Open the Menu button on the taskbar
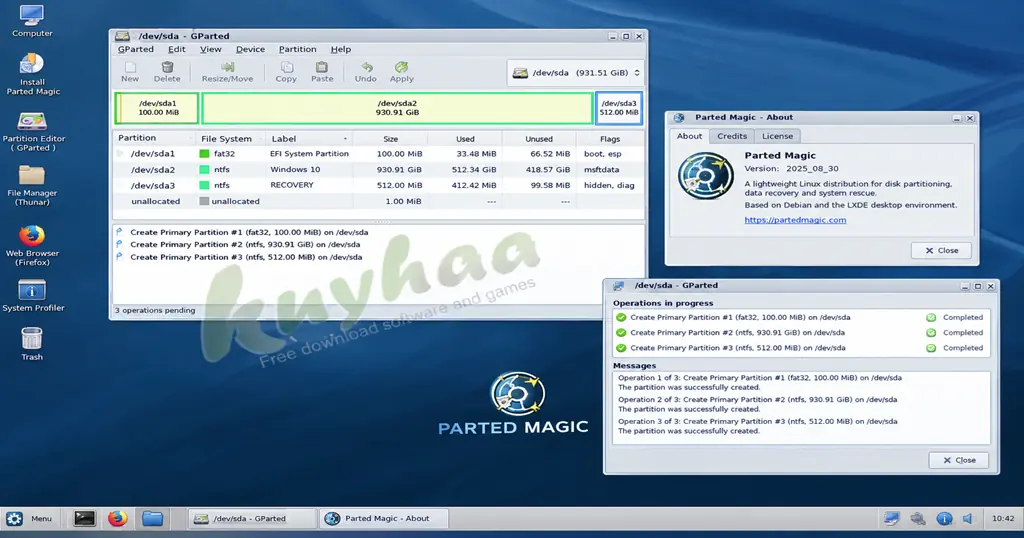Viewport: 1024px width, 538px height. (x=29, y=518)
